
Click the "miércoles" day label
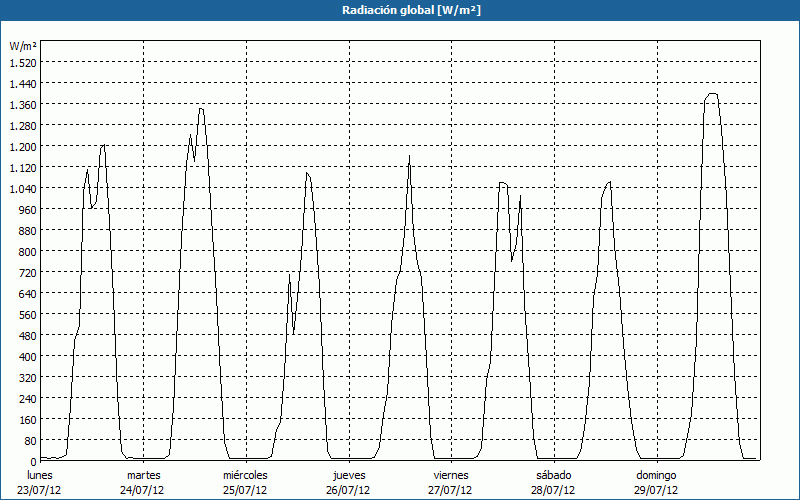pos(246,474)
